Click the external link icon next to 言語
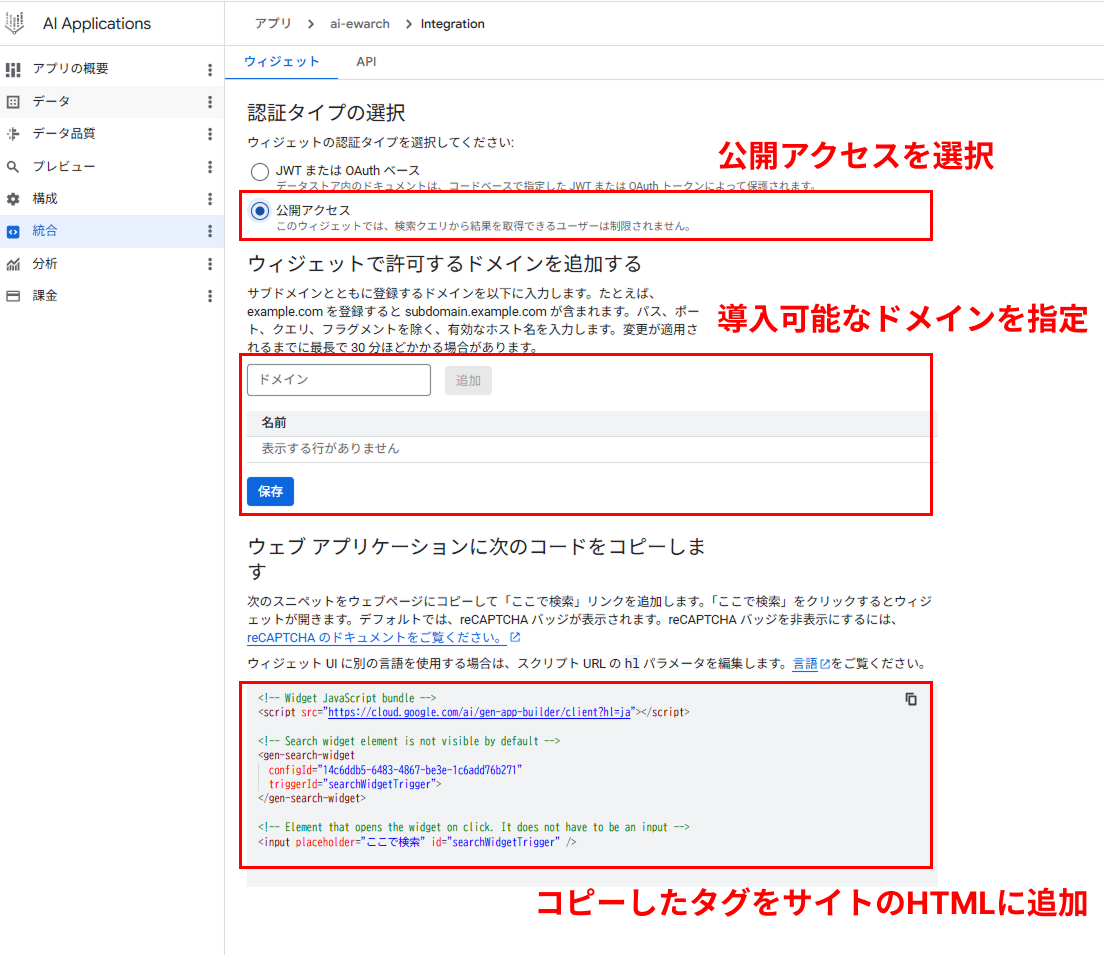This screenshot has height=955, width=1104. (x=825, y=664)
